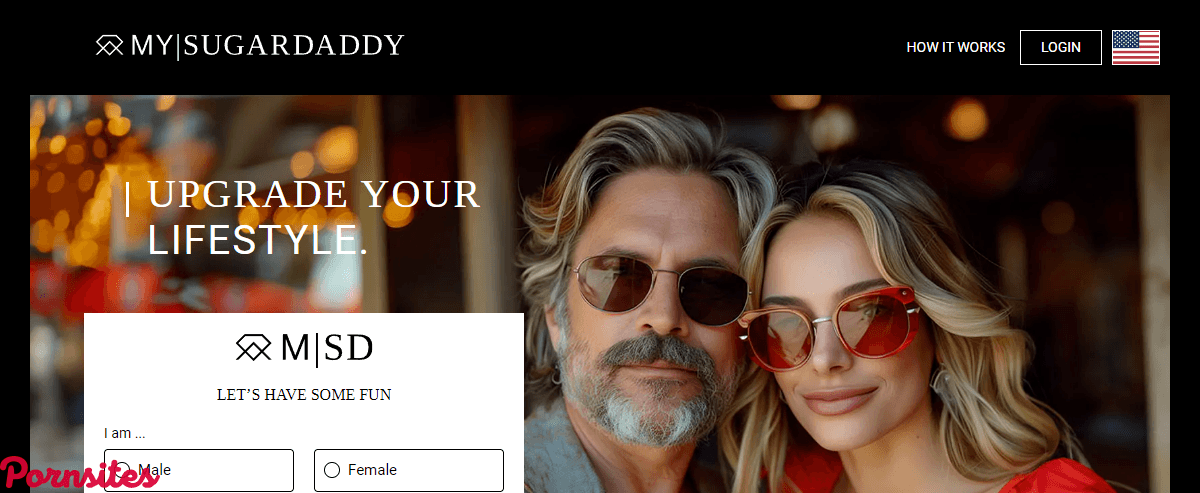Open the How It Works page
Image resolution: width=1200 pixels, height=493 pixels.
956,47
